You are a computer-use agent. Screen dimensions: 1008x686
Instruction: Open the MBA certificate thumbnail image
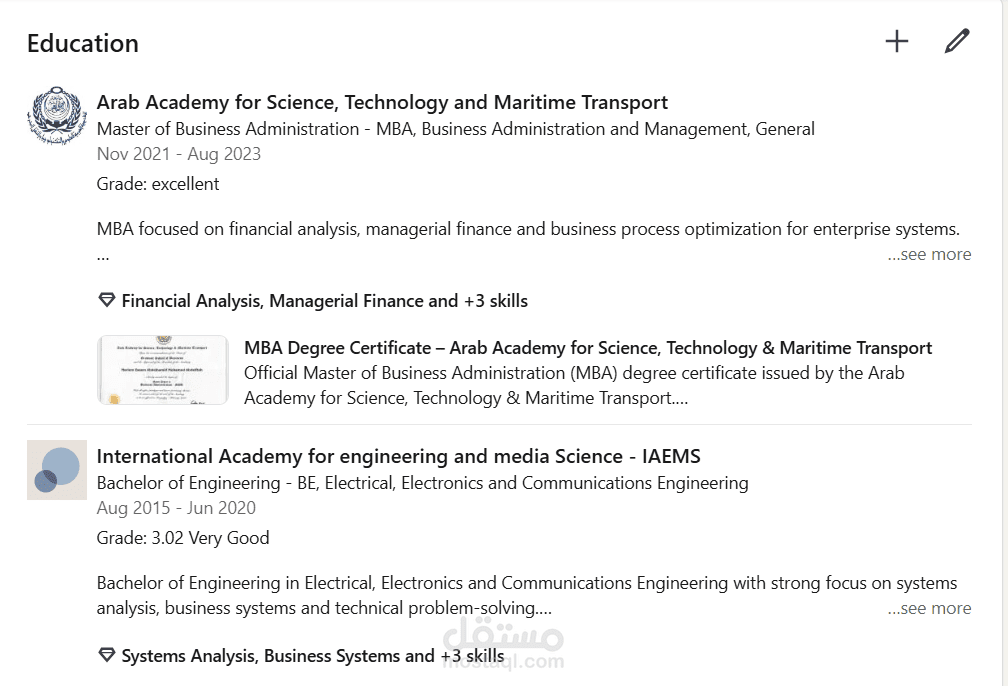click(163, 371)
